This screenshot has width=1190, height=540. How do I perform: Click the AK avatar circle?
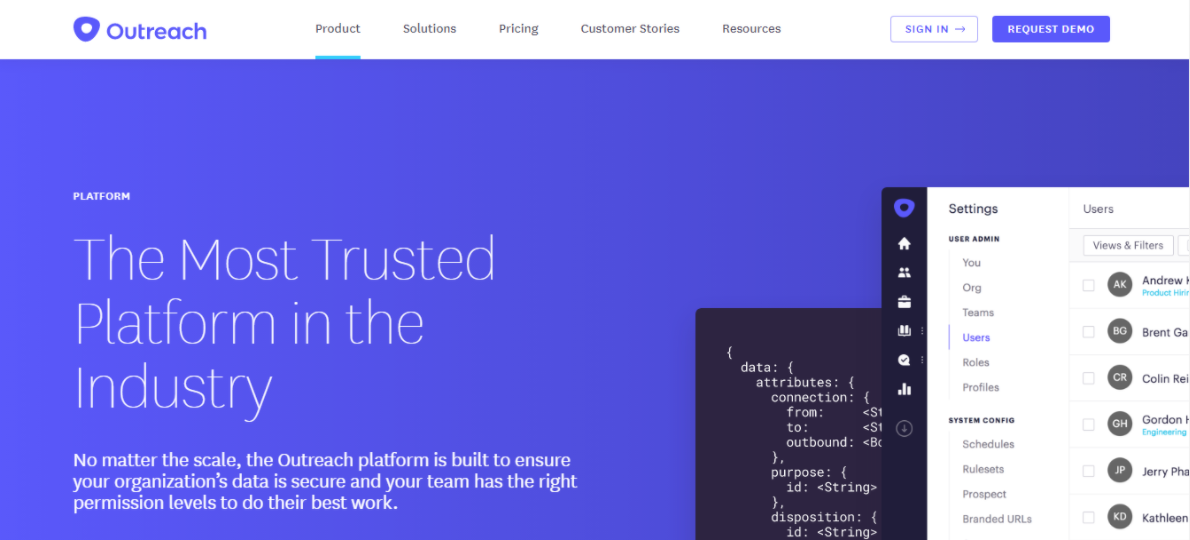click(1119, 285)
